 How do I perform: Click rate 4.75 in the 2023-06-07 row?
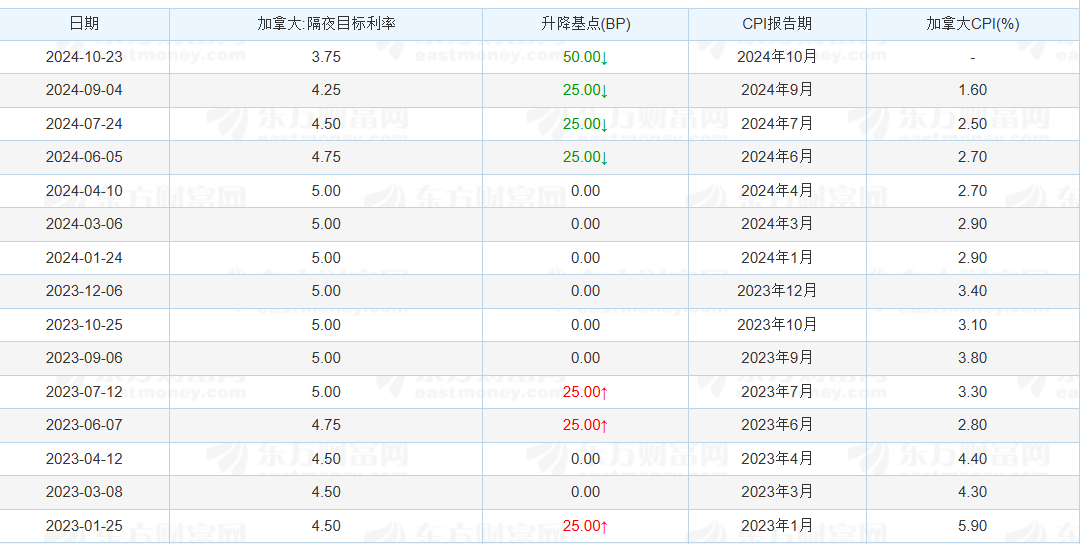pos(326,426)
